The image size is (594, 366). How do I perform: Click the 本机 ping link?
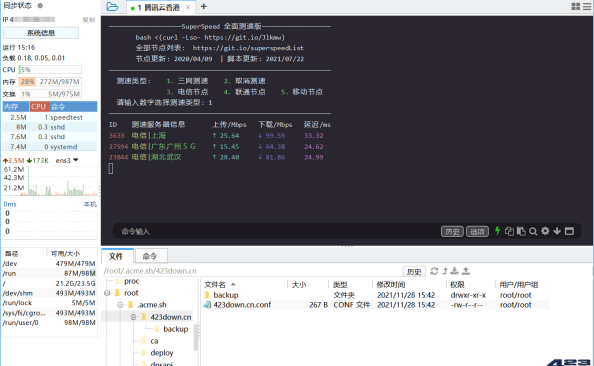(x=90, y=204)
